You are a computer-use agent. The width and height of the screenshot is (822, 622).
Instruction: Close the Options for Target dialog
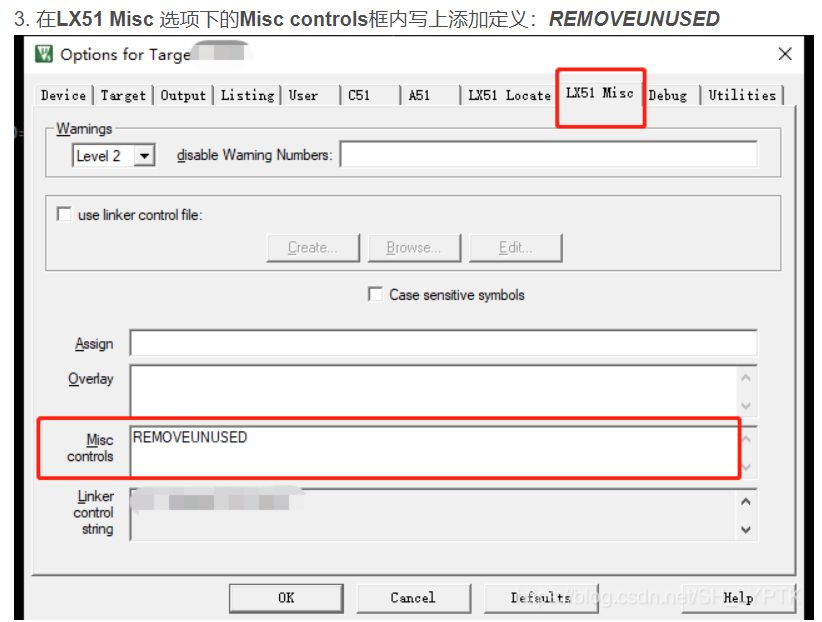click(x=785, y=54)
